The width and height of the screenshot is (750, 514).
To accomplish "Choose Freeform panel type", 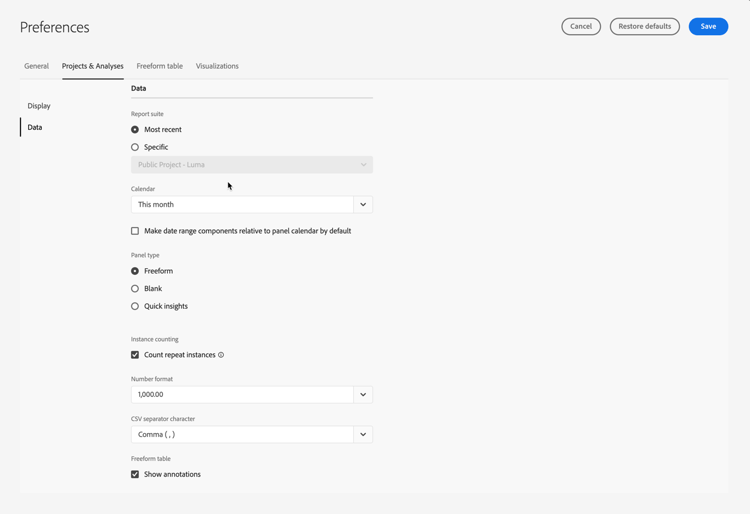I will click(135, 271).
